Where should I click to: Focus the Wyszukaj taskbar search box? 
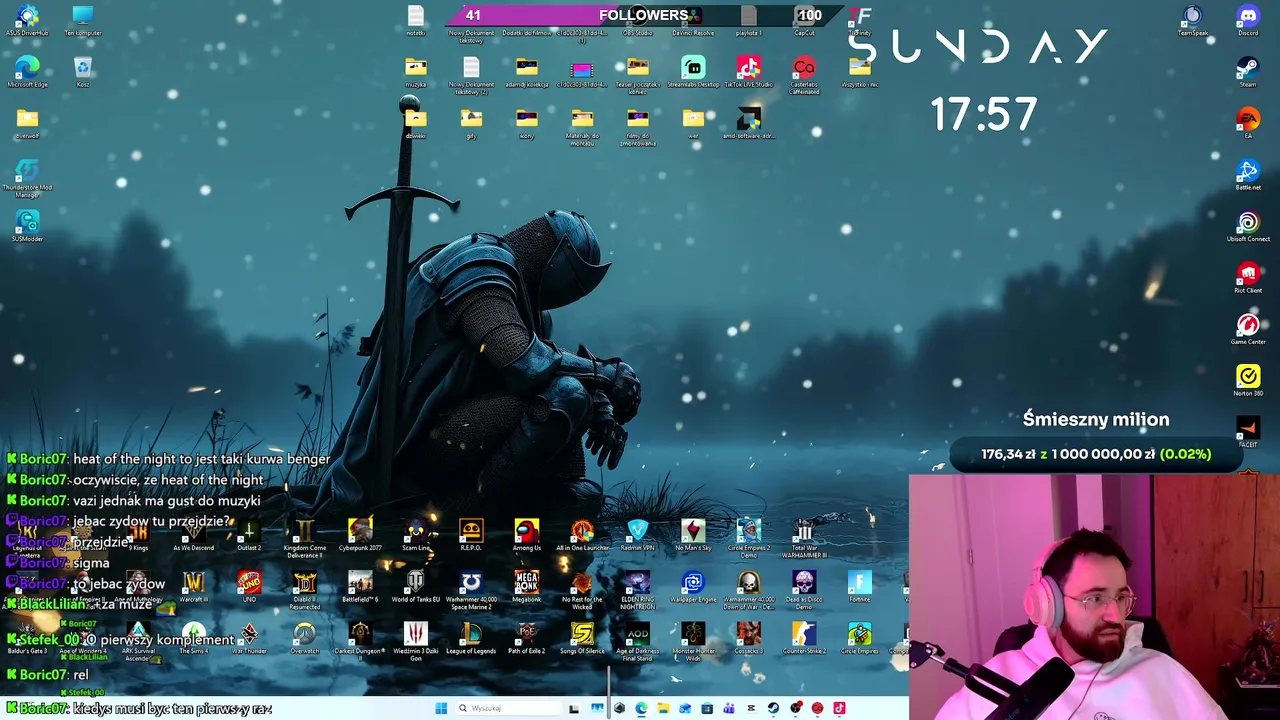(508, 708)
